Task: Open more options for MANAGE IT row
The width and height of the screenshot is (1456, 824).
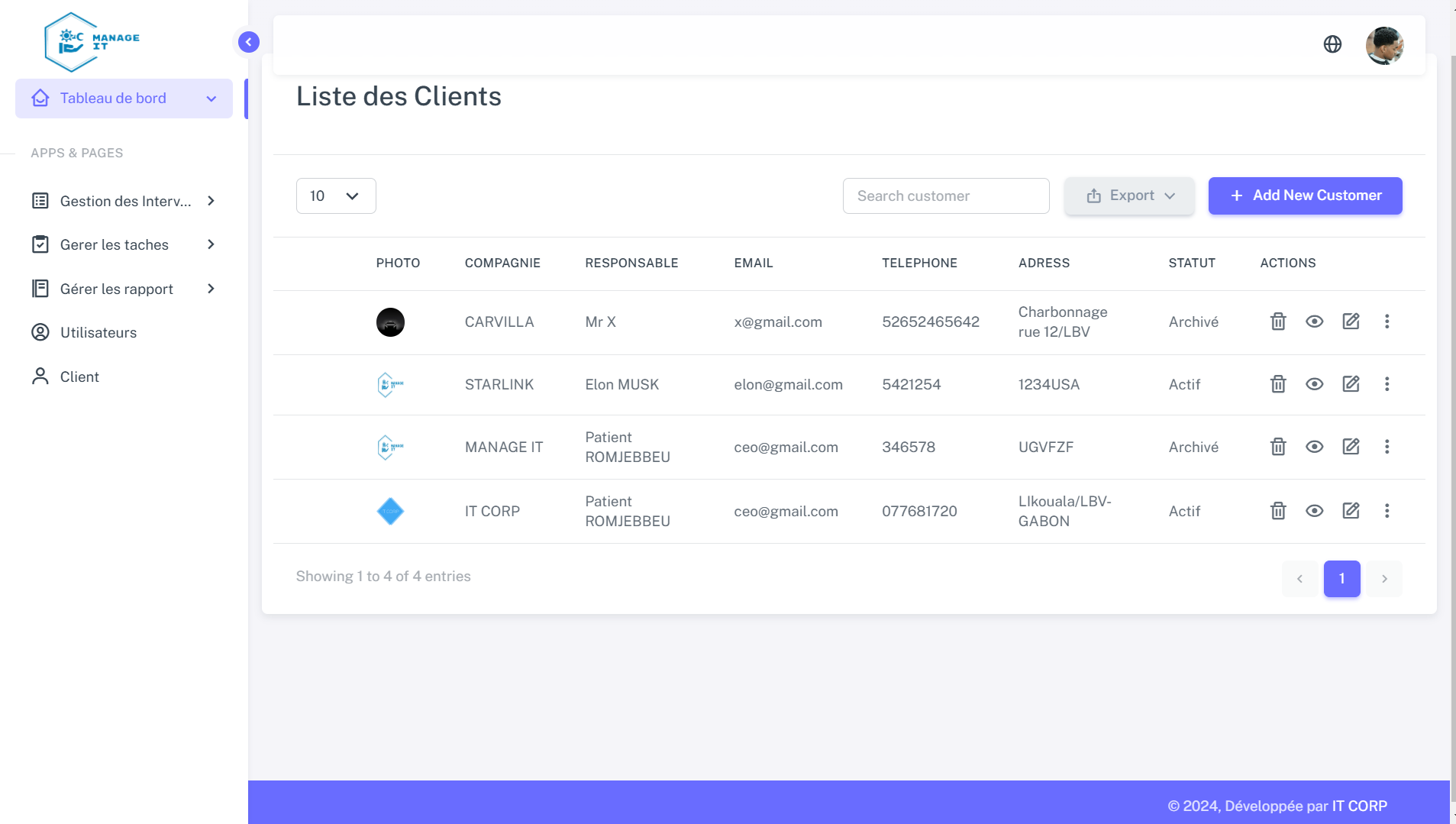Action: 1387,447
